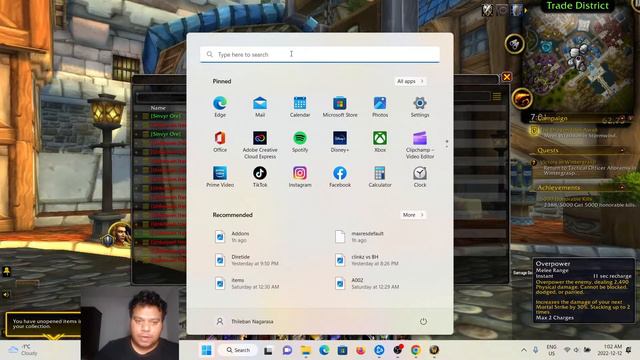Open the Mail pinned app
Screen dimensions: 640x360
coord(260,107)
